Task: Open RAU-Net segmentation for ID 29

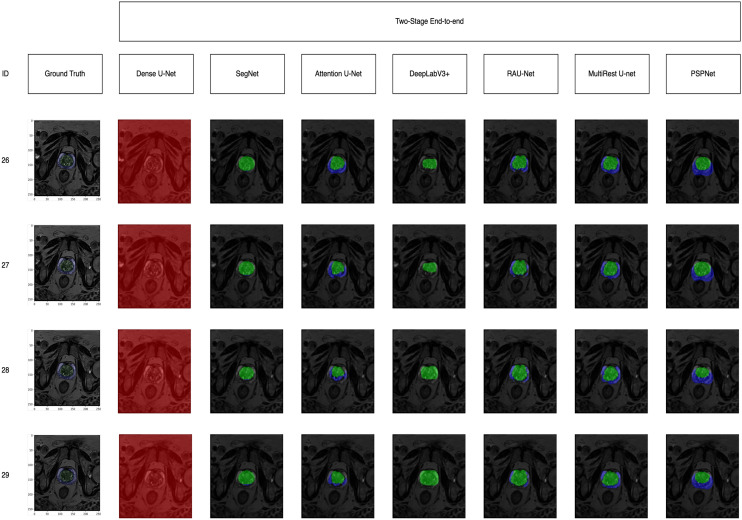Action: pyautogui.click(x=520, y=476)
